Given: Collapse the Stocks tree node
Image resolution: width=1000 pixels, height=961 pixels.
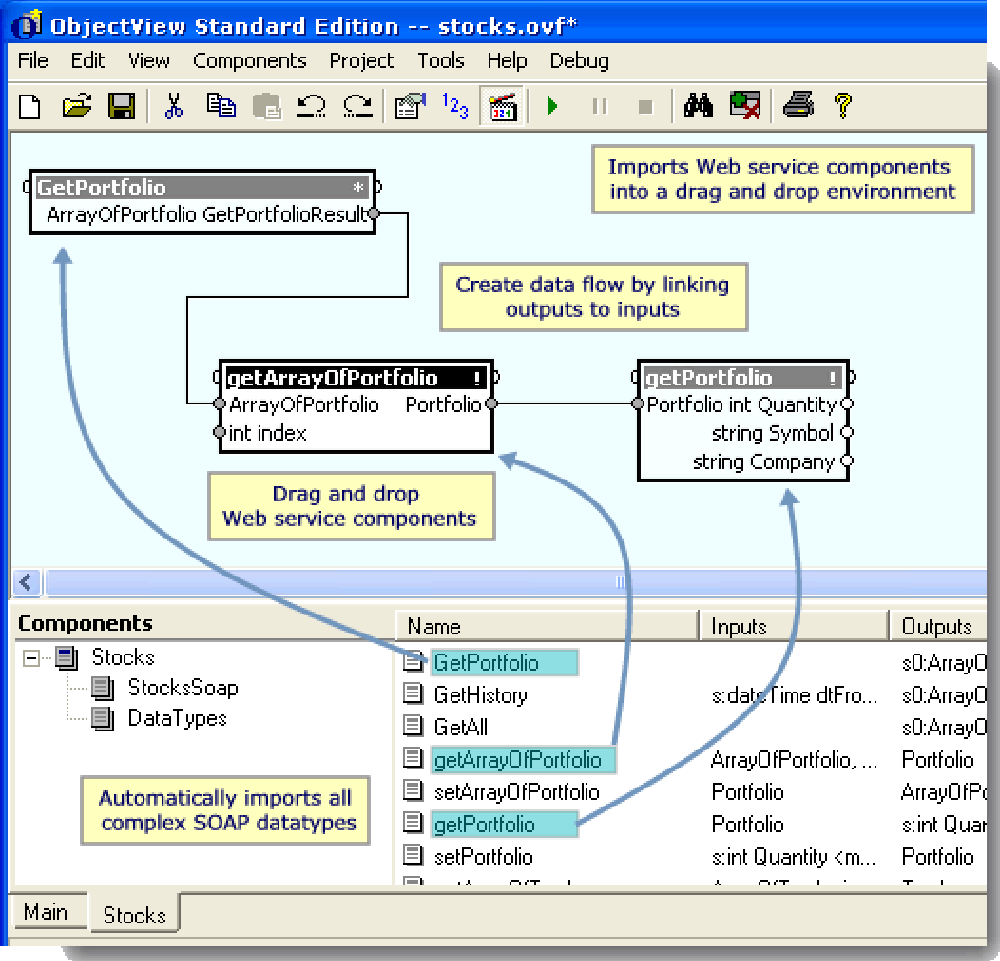Looking at the screenshot, I should click(x=31, y=658).
